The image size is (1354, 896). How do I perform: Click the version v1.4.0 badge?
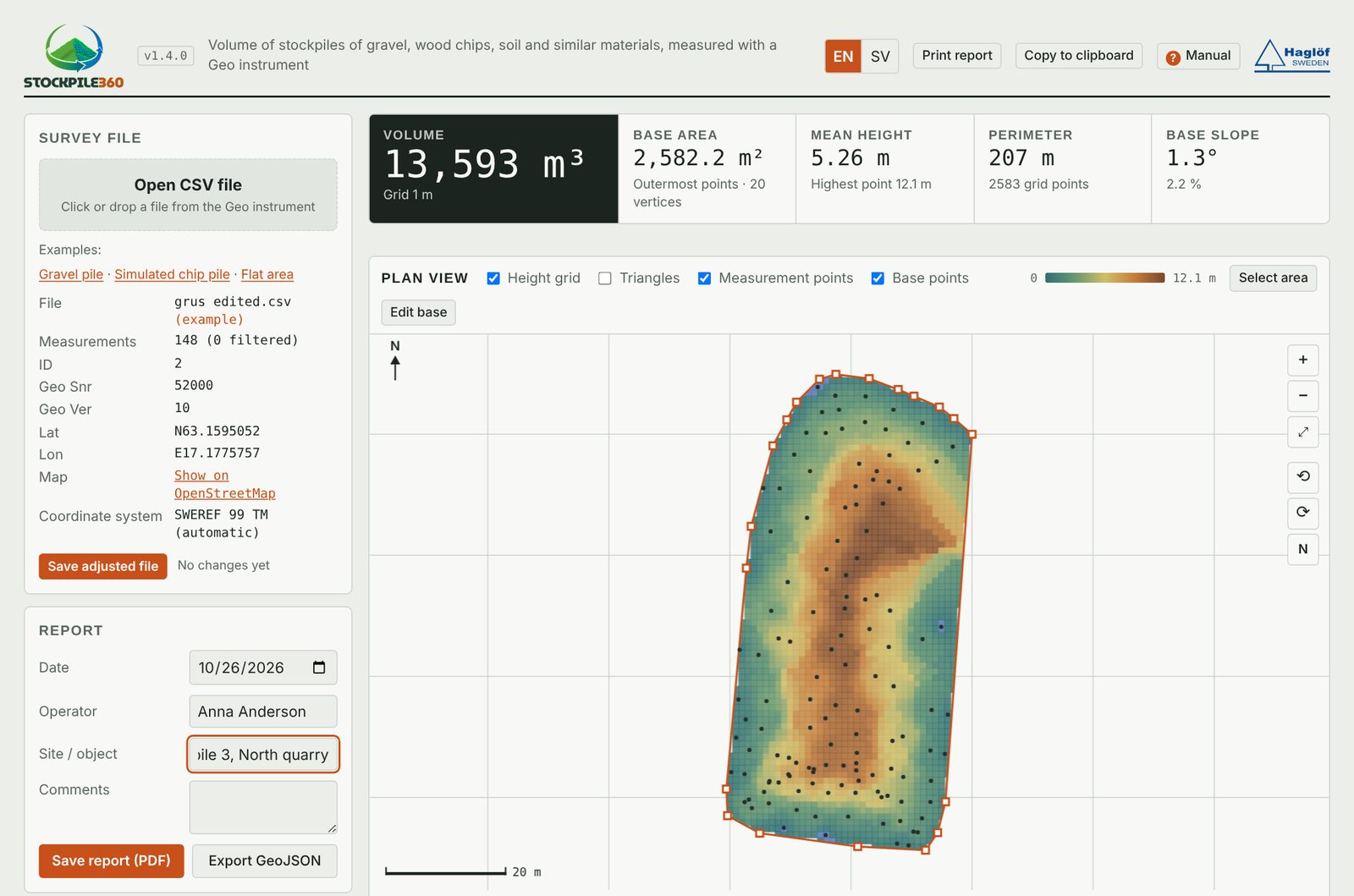pyautogui.click(x=166, y=56)
